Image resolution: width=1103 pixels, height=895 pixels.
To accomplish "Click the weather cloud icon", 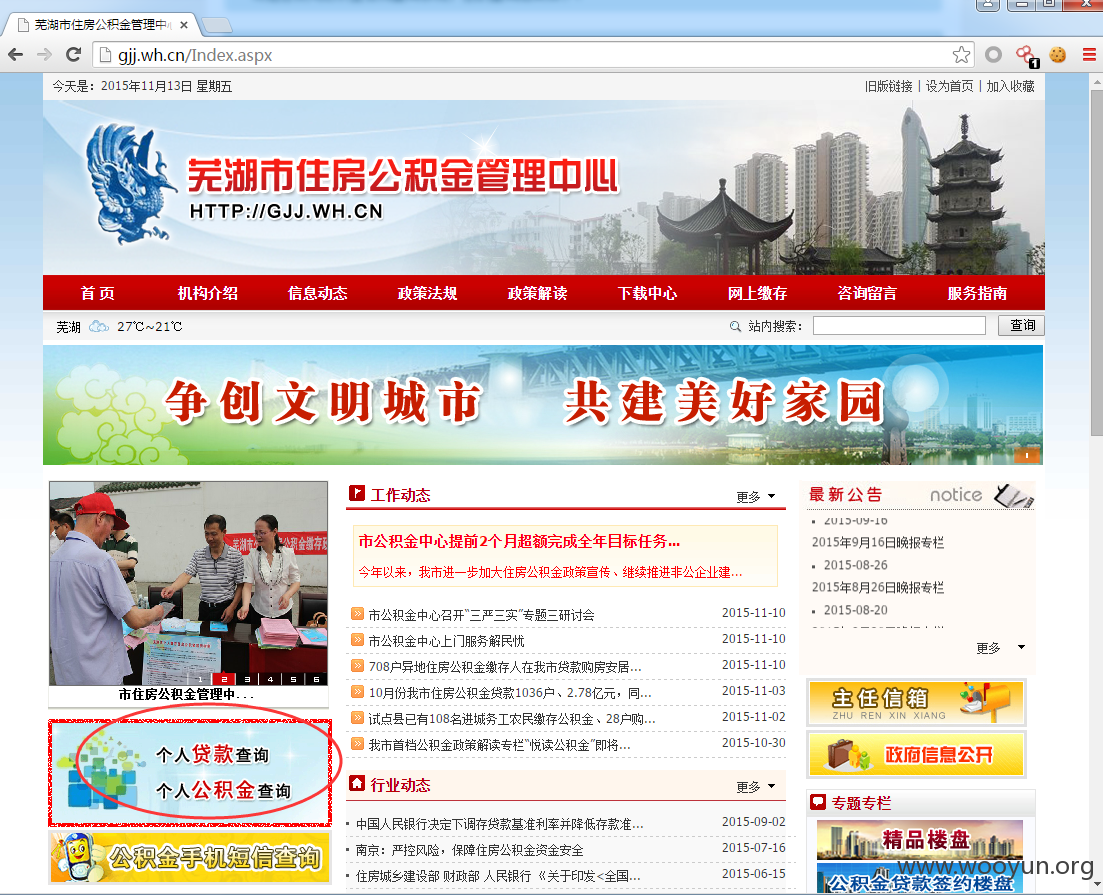I will click(98, 326).
